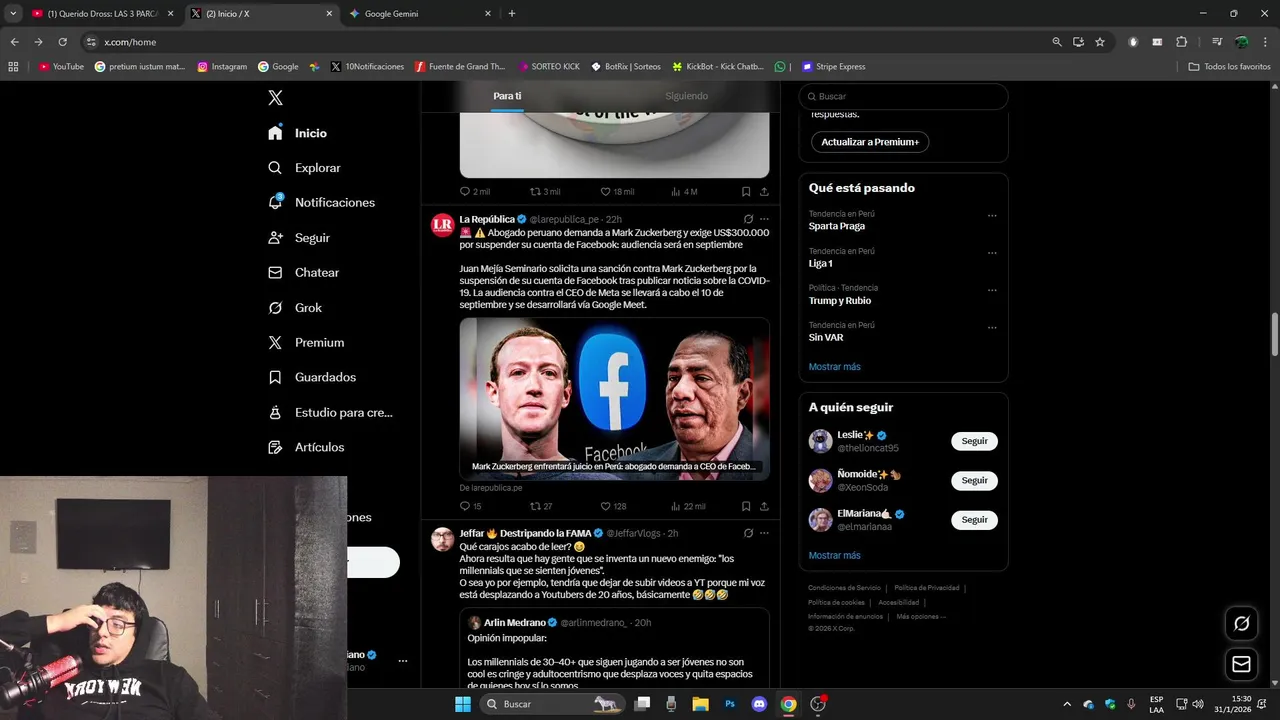Image resolution: width=1280 pixels, height=720 pixels.
Task: Open Leslie's profile avatar
Action: point(820,441)
